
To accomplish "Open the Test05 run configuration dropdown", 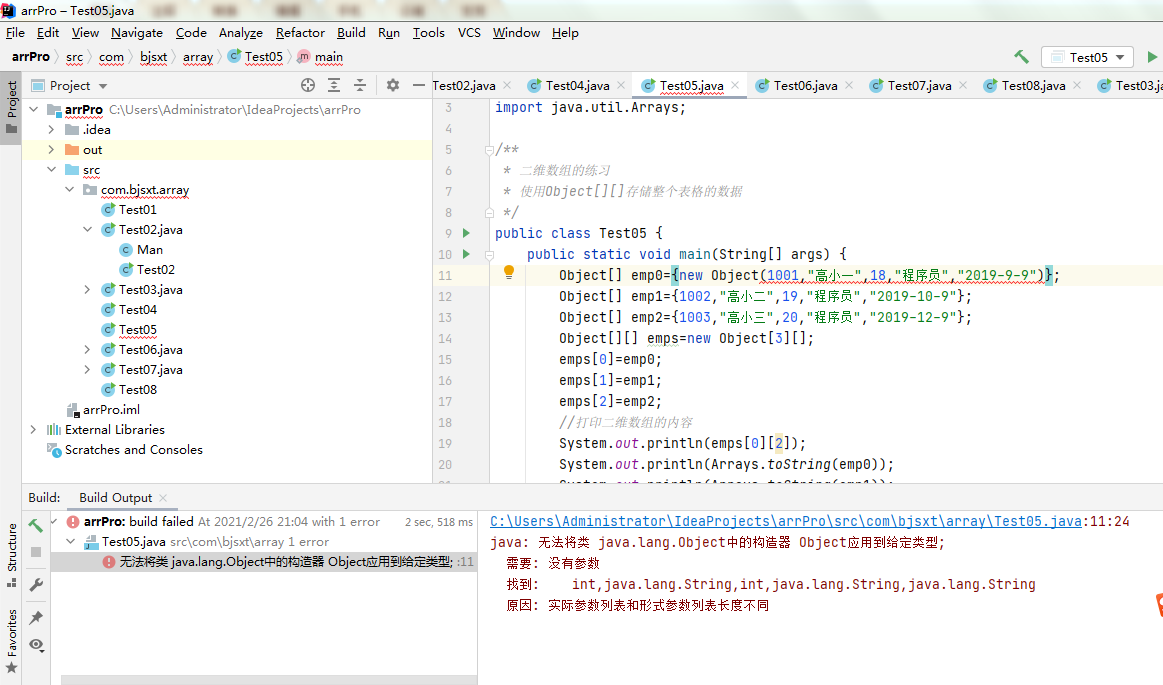I will (1087, 57).
